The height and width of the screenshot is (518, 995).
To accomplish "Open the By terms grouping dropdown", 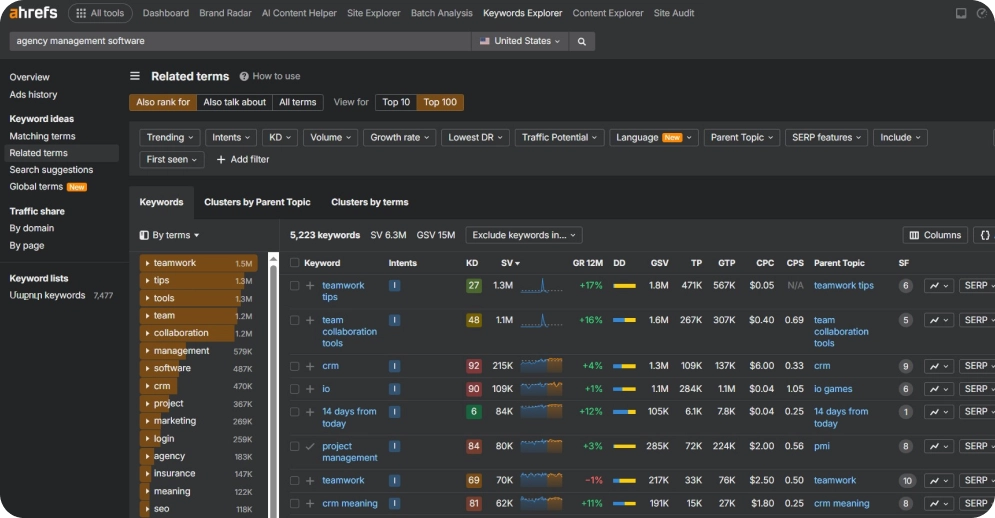I will tap(169, 236).
